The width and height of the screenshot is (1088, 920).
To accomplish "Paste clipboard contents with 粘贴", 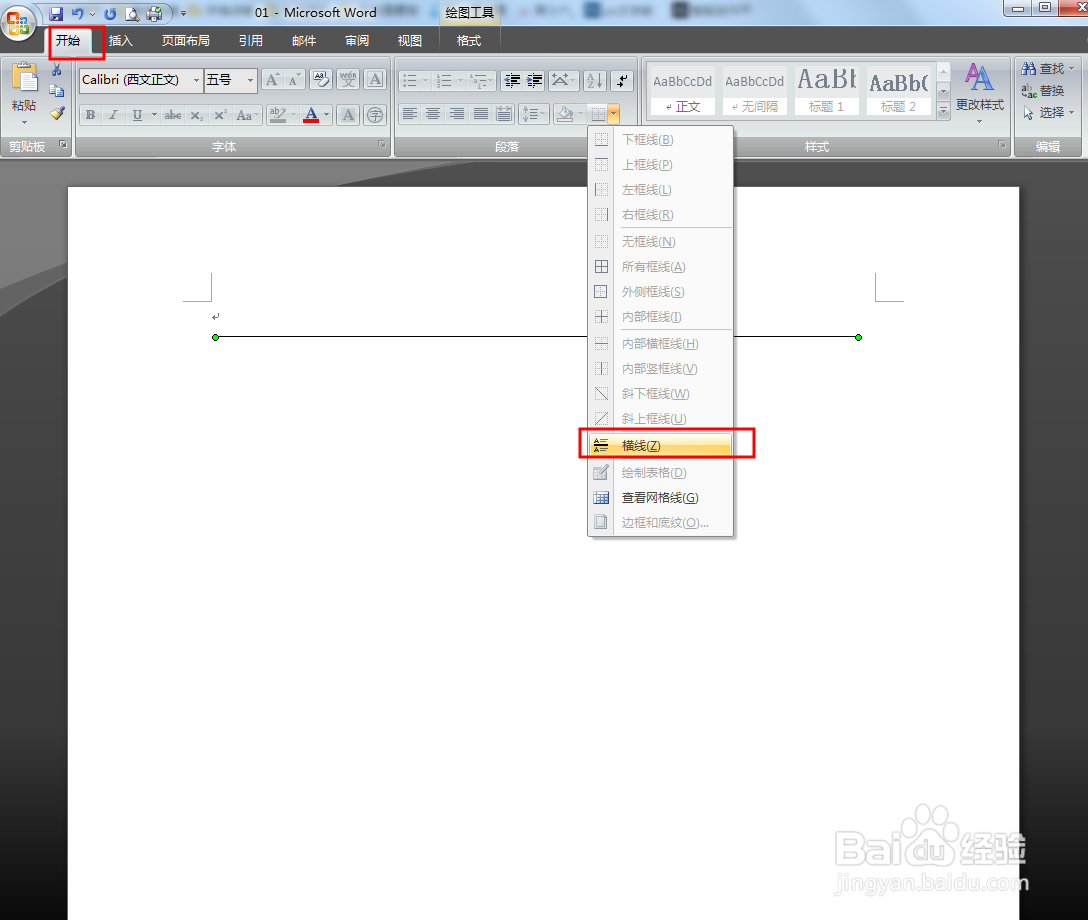I will [24, 94].
